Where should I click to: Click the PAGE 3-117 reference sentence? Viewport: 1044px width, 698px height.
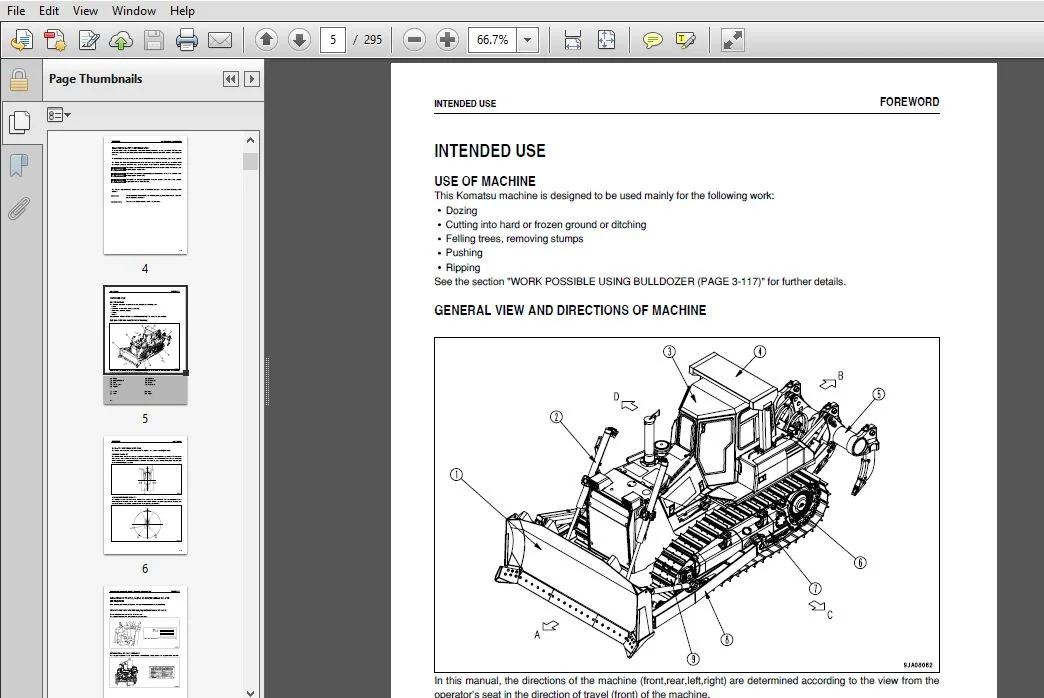[640, 282]
